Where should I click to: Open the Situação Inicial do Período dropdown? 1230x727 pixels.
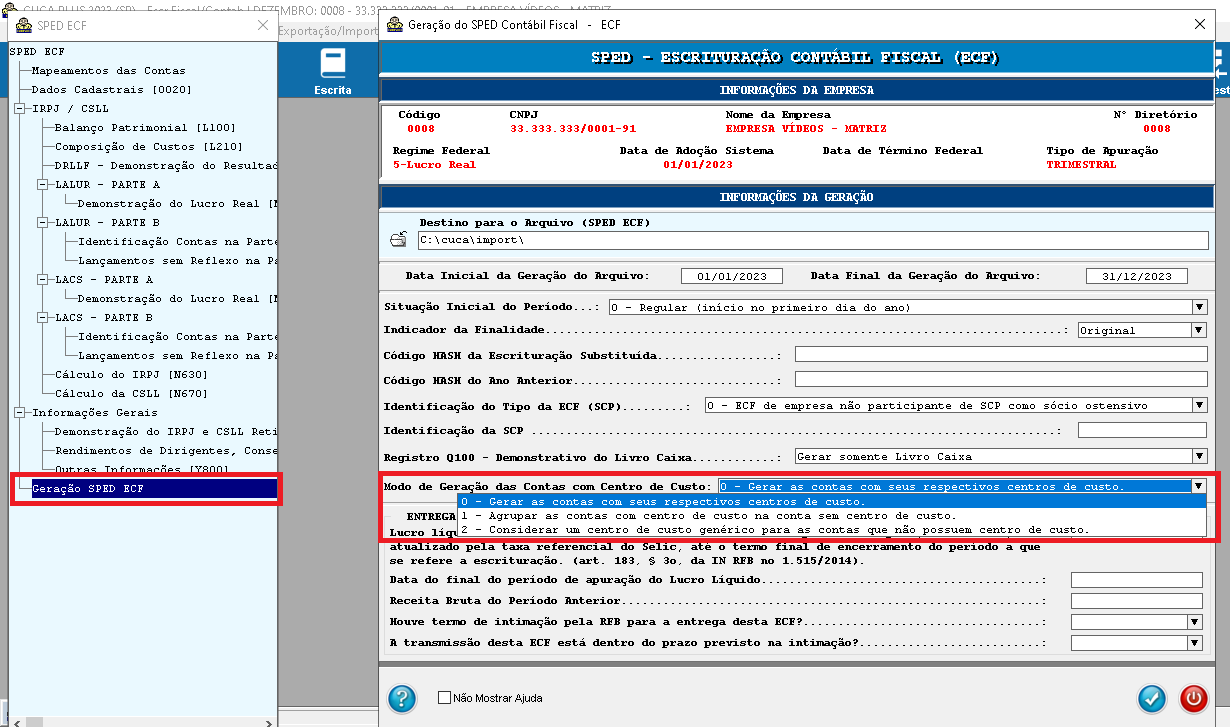tap(1199, 307)
